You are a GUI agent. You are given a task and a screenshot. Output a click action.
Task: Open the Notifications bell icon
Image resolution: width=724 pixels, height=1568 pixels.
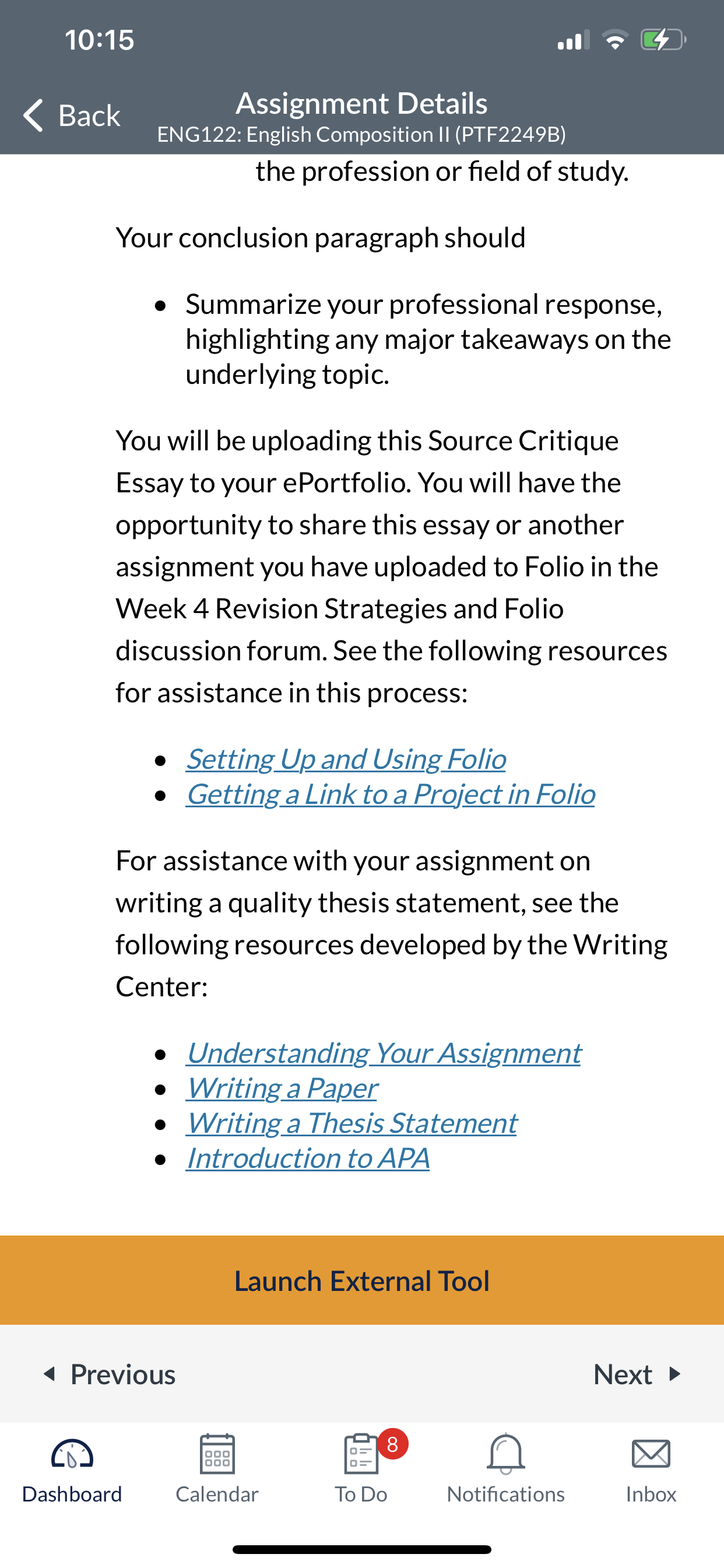[505, 1454]
